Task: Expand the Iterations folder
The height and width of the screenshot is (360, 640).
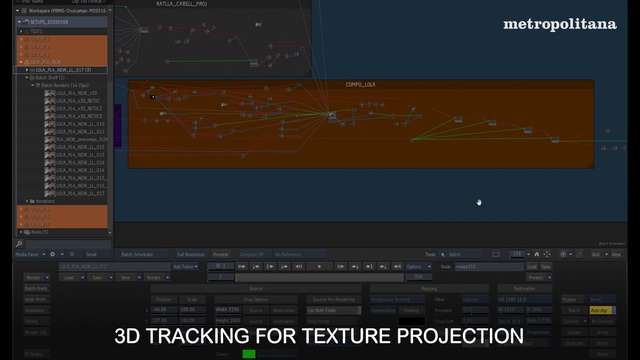Action: point(27,201)
